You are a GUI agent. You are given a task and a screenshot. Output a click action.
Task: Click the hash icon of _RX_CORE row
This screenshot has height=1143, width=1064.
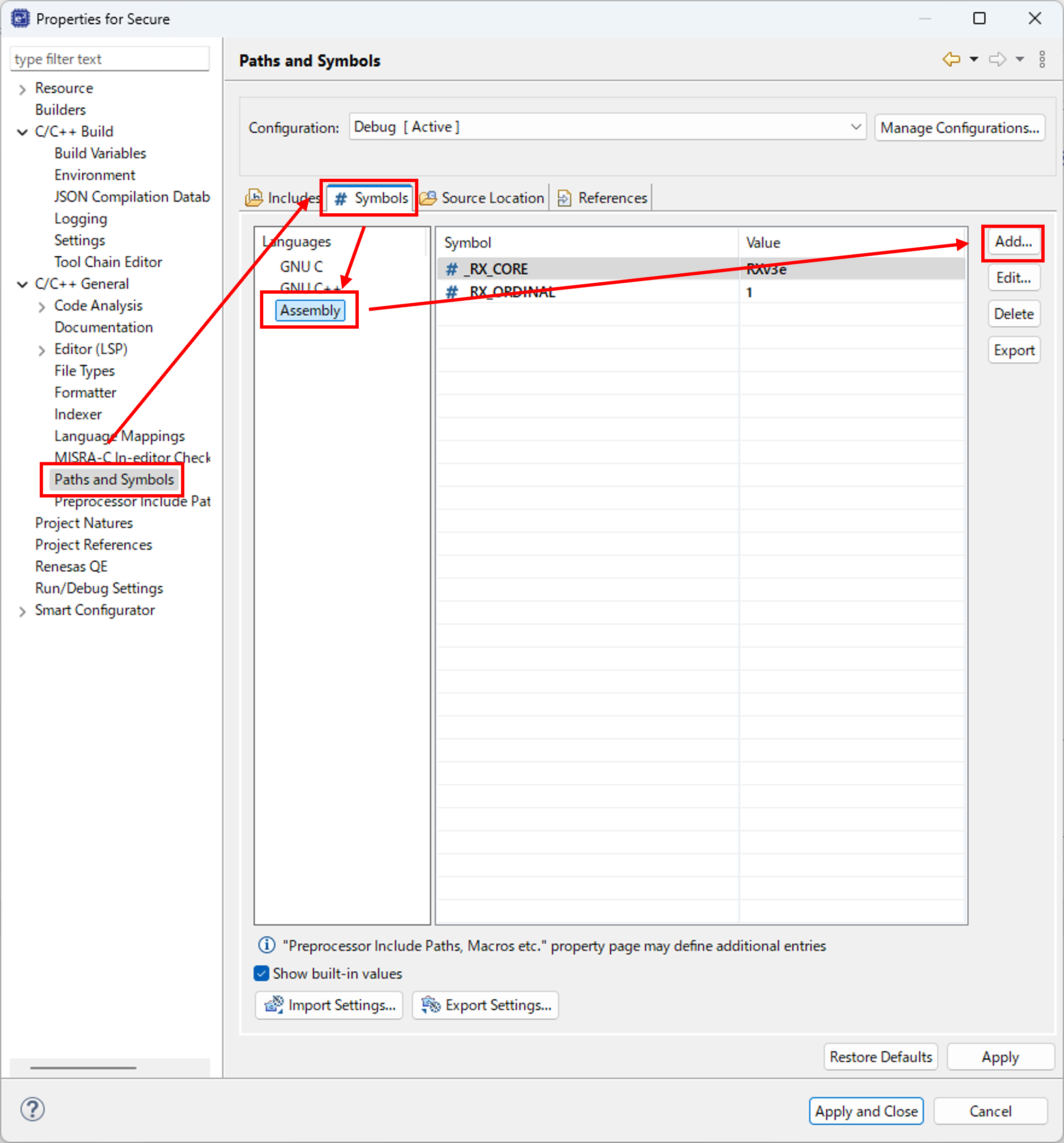[x=452, y=269]
